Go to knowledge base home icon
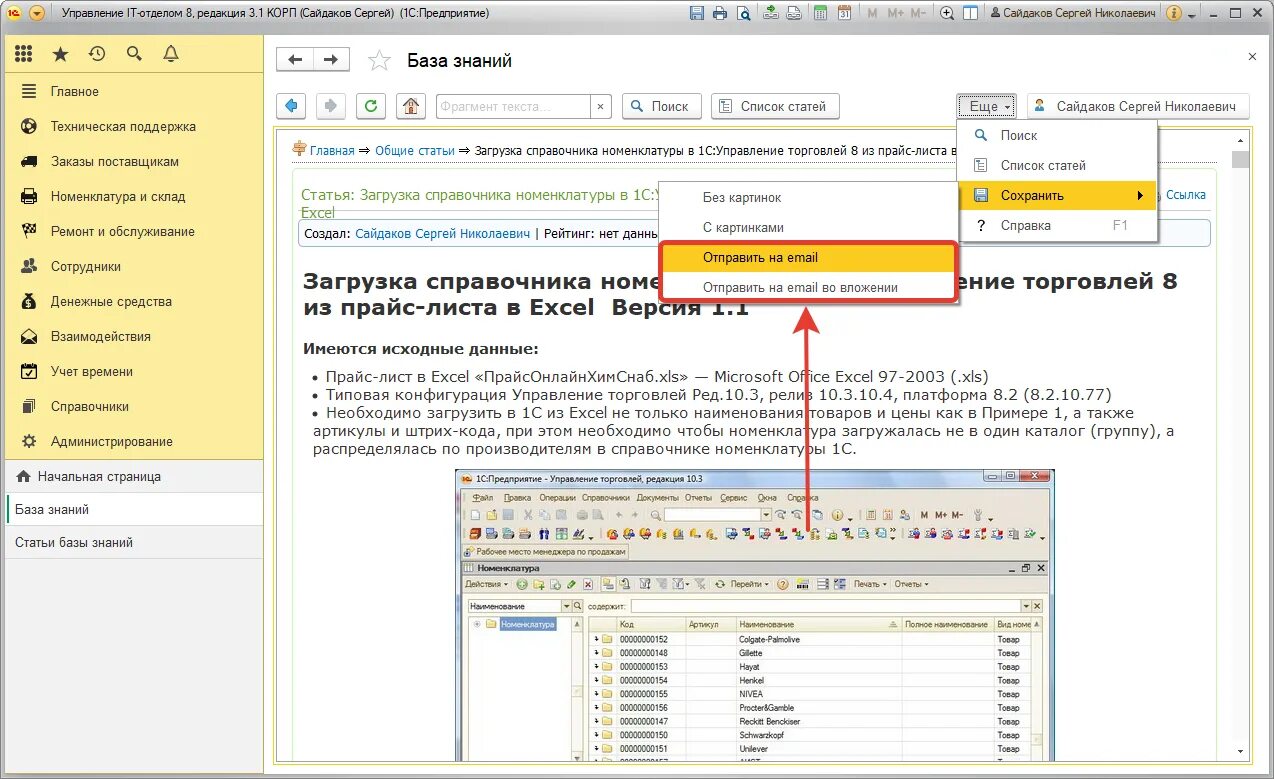Image resolution: width=1274 pixels, height=779 pixels. (x=409, y=106)
